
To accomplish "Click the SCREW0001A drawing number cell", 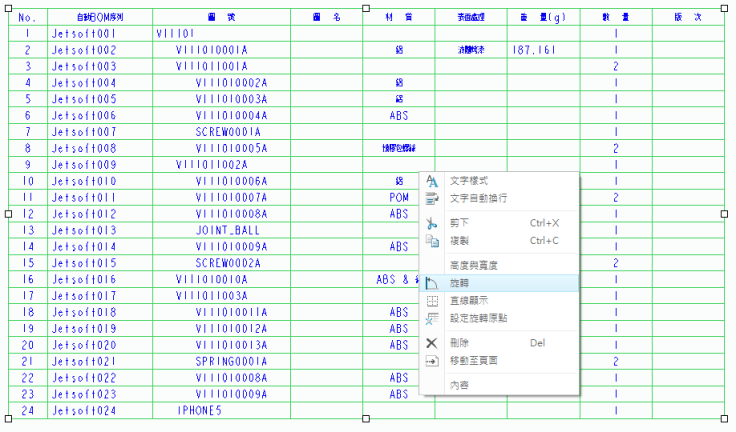I will tap(228, 132).
